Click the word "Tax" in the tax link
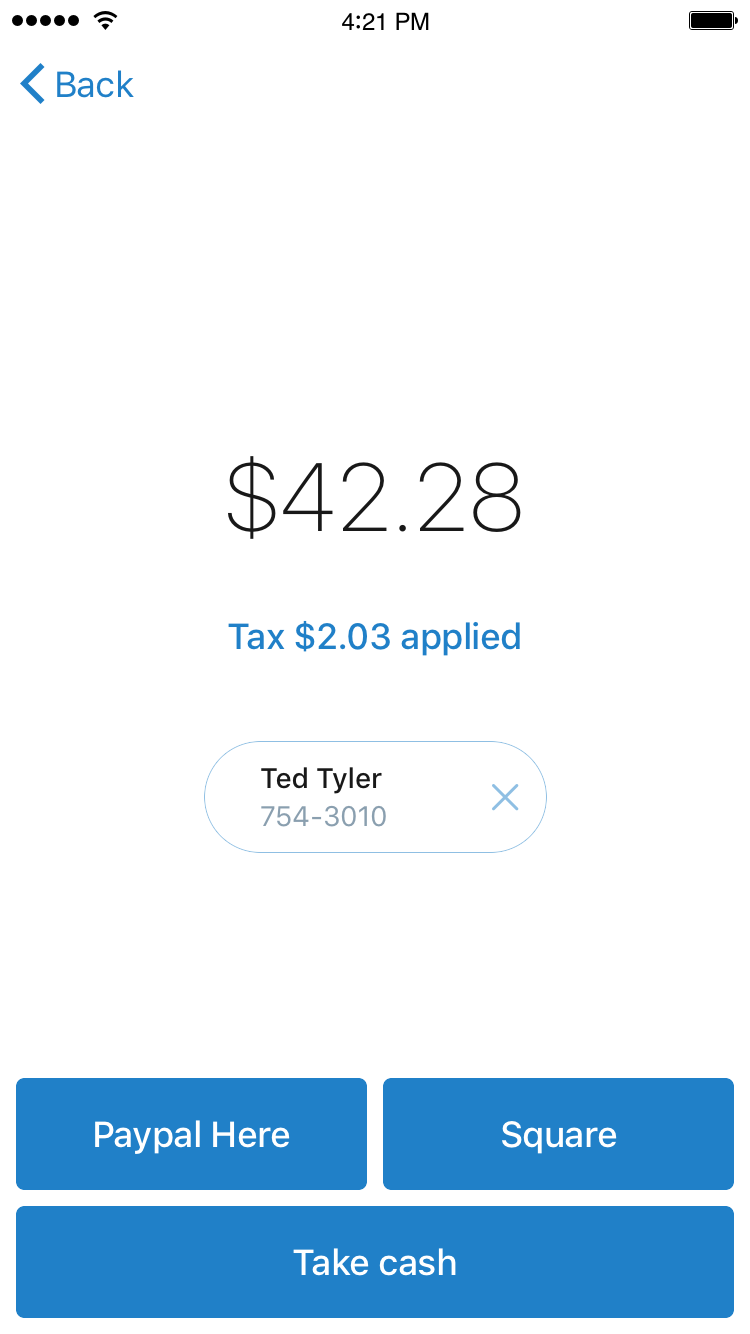The width and height of the screenshot is (750, 1334). point(257,636)
